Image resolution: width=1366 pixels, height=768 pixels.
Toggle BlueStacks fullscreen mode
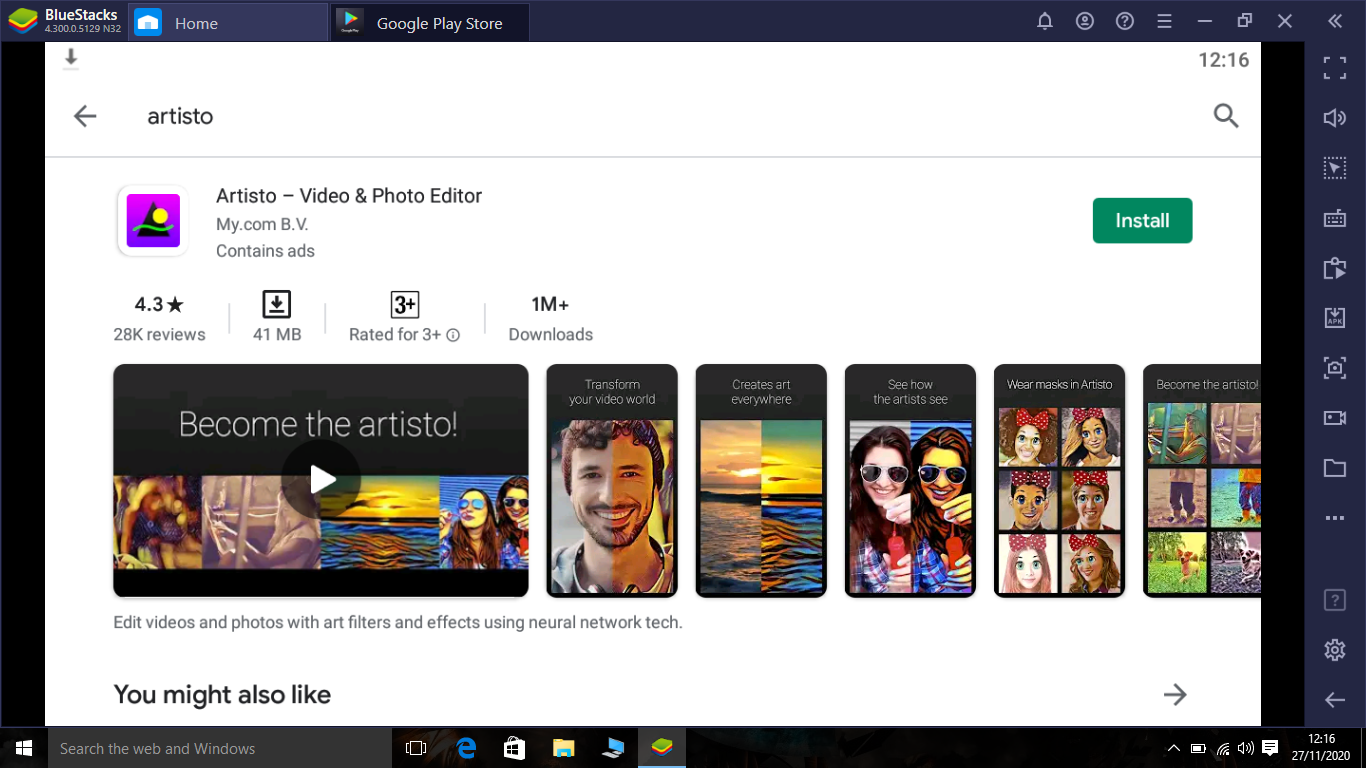pyautogui.click(x=1335, y=68)
